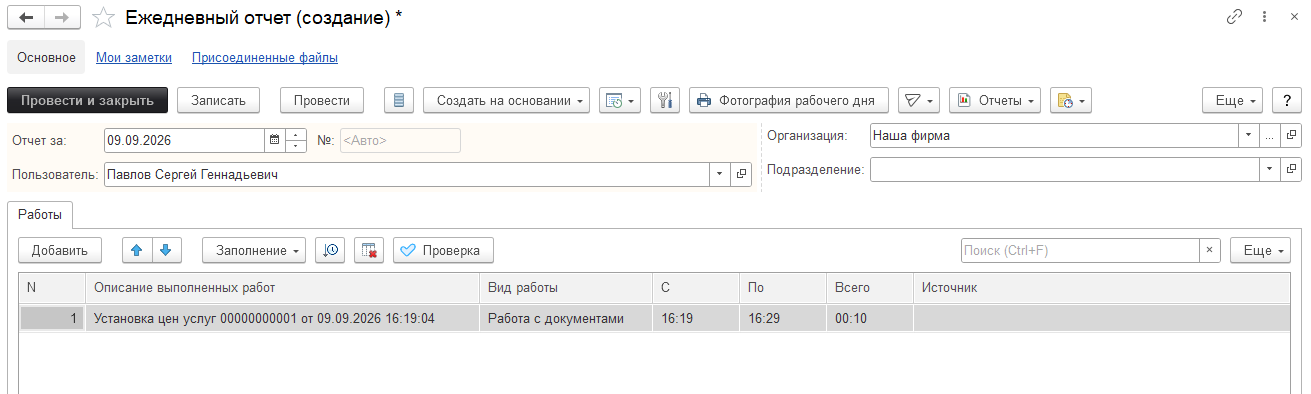
Task: Click the Пользователь field with Павлов Сергей Геннадьевич
Action: [x=407, y=174]
